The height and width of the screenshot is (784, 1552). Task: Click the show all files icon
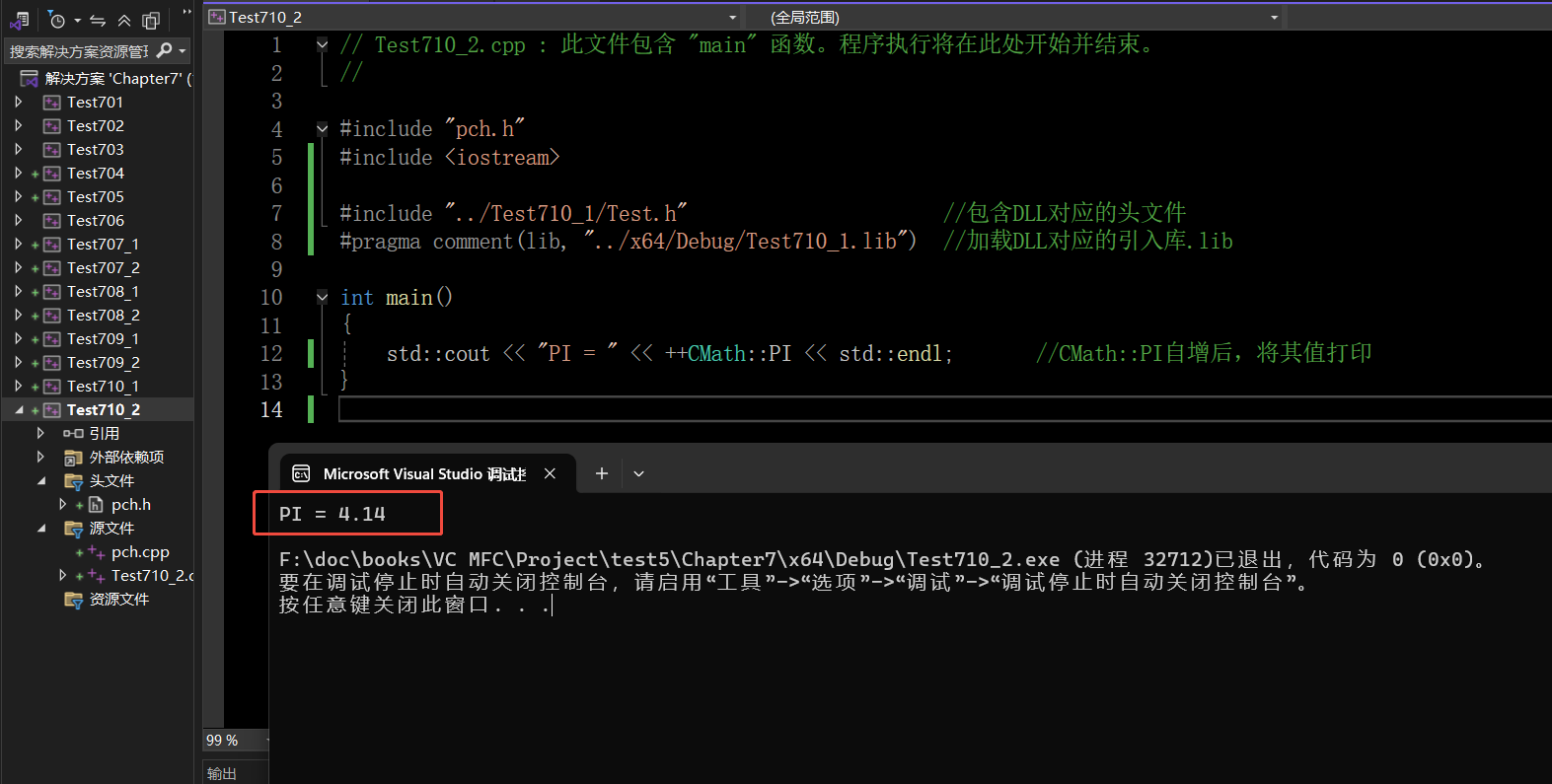[x=151, y=20]
